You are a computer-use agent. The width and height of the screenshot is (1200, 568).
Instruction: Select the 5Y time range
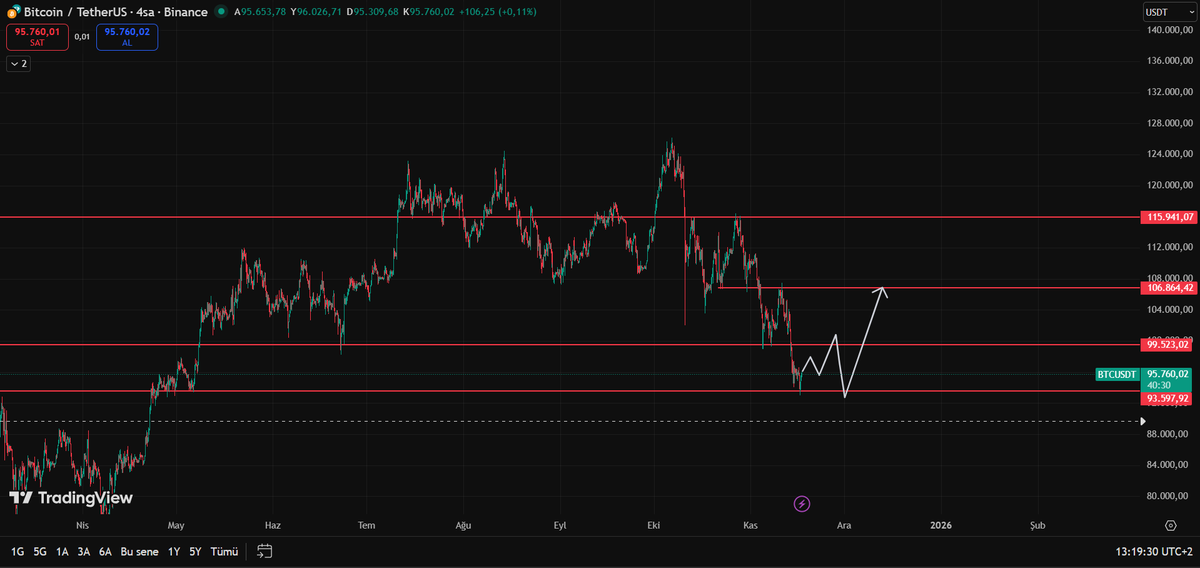coord(195,551)
